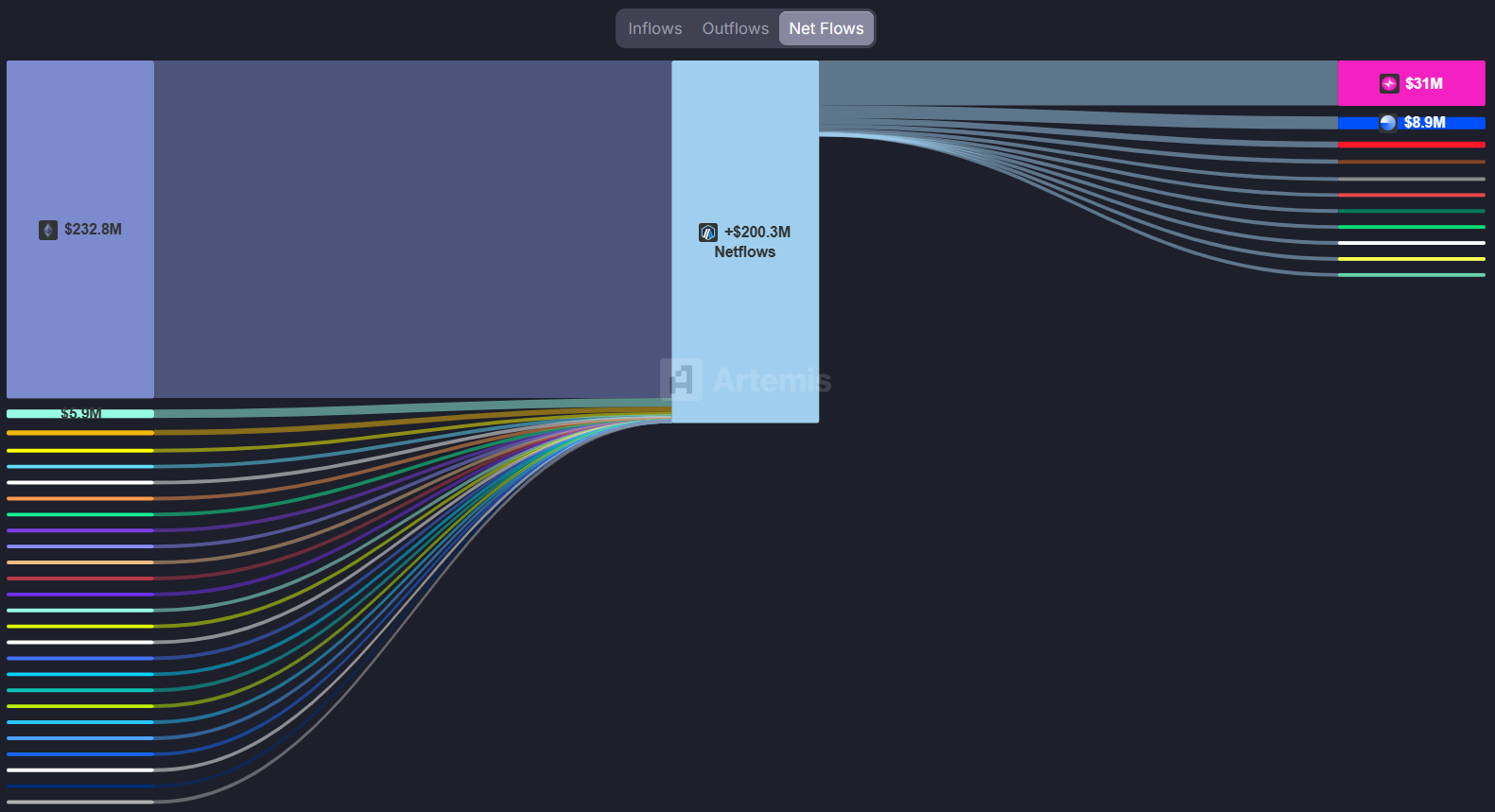Image resolution: width=1495 pixels, height=812 pixels.
Task: Select the wide flow band from Ethereum source
Action: click(x=412, y=230)
